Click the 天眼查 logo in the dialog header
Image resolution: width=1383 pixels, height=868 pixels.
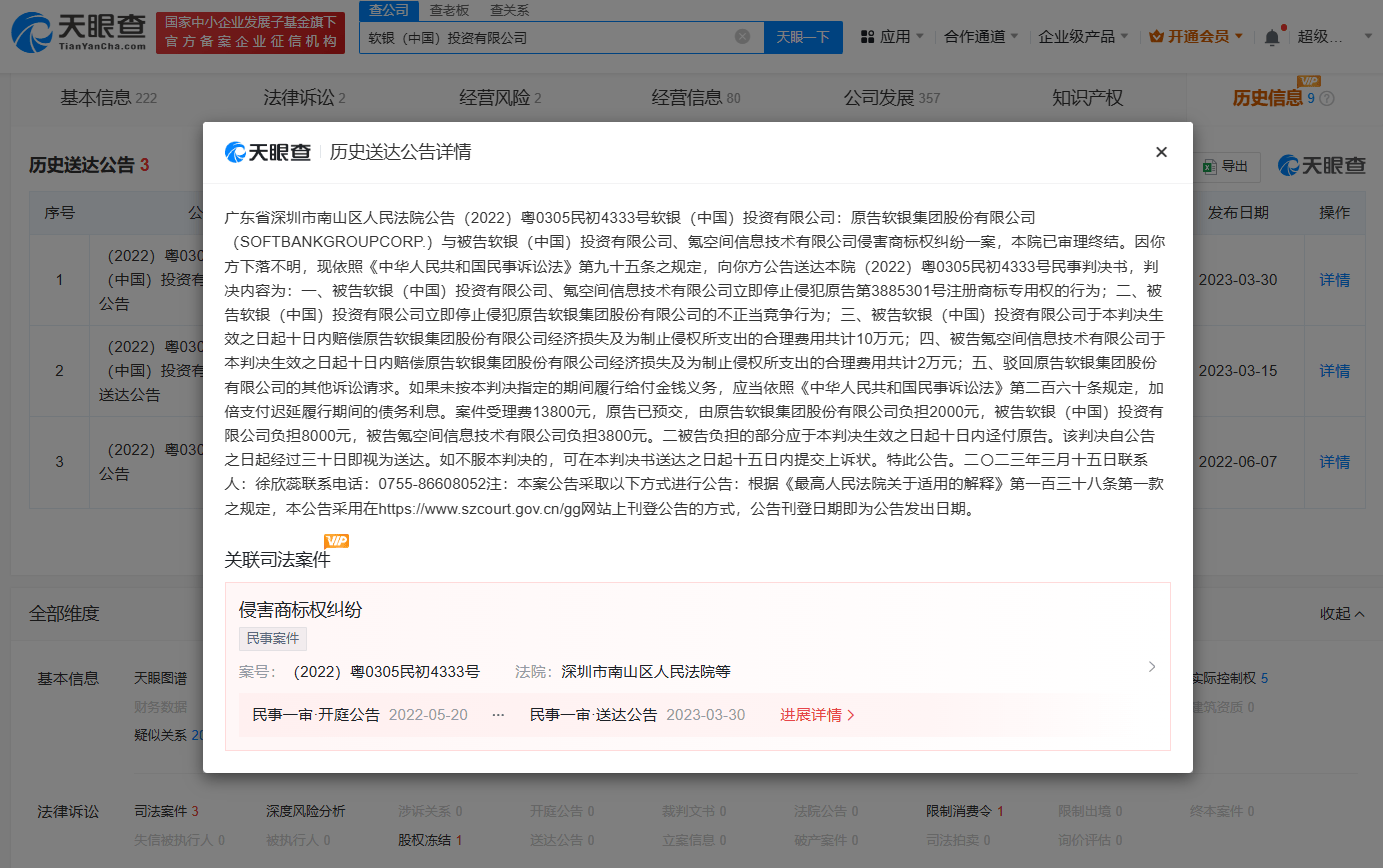click(x=268, y=152)
